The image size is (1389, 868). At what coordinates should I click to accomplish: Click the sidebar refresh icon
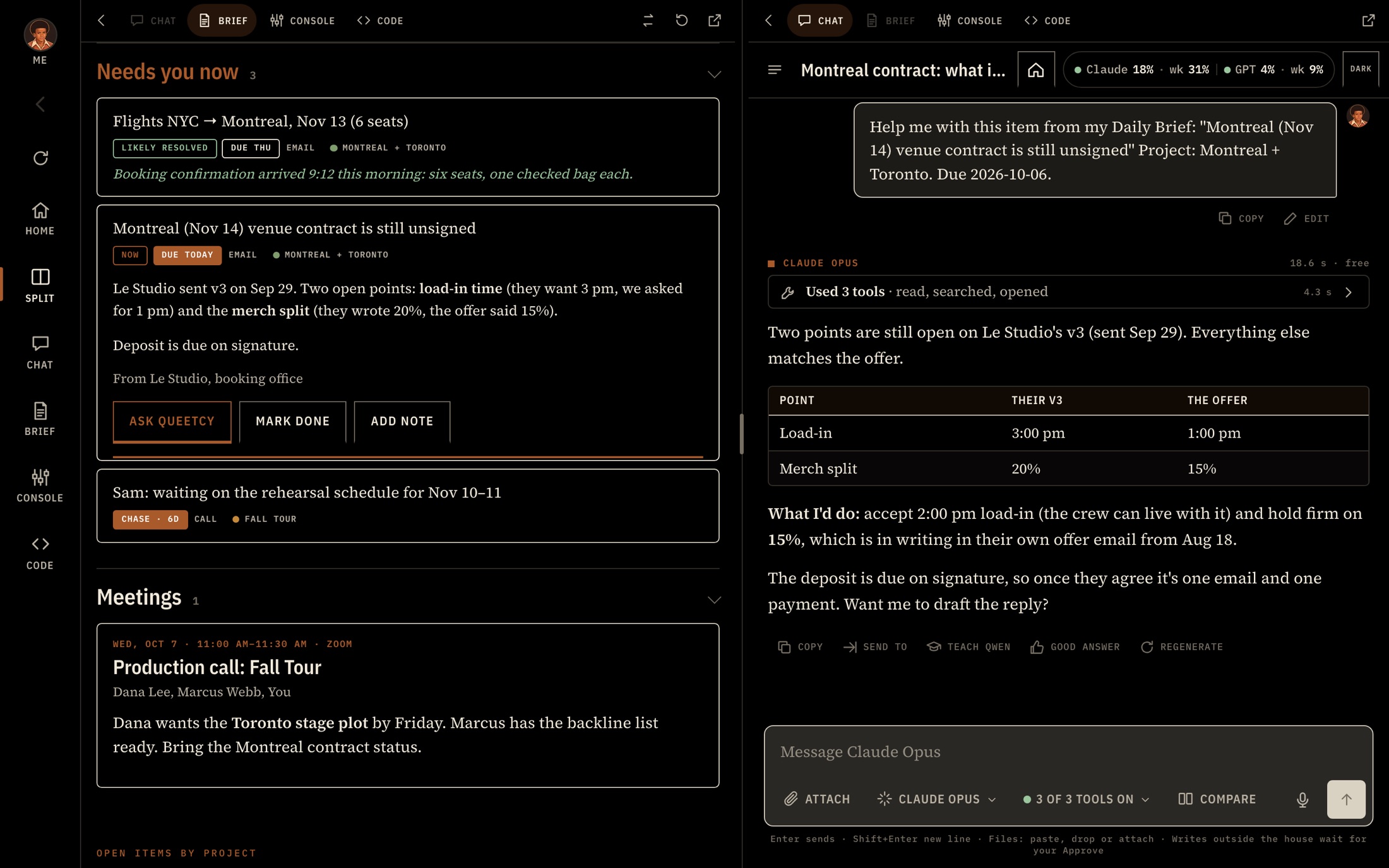point(40,158)
